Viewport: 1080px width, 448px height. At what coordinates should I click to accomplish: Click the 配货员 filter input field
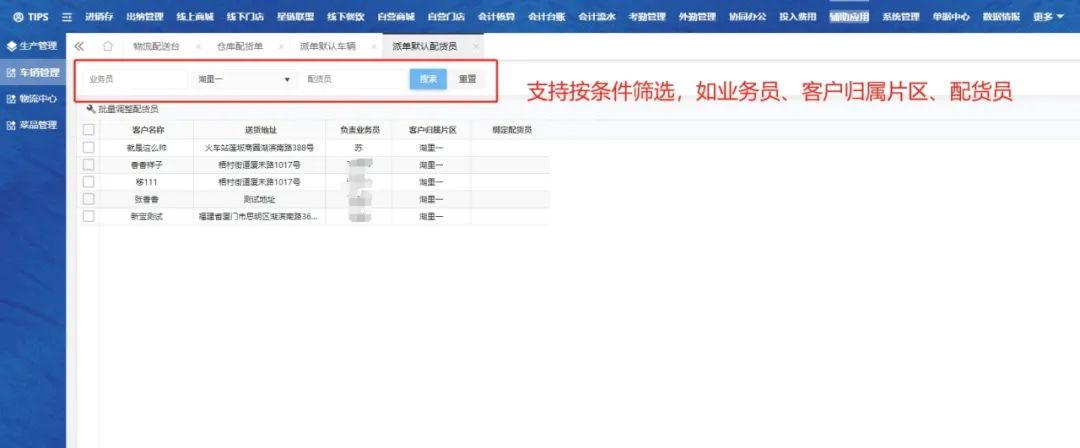tap(352, 79)
